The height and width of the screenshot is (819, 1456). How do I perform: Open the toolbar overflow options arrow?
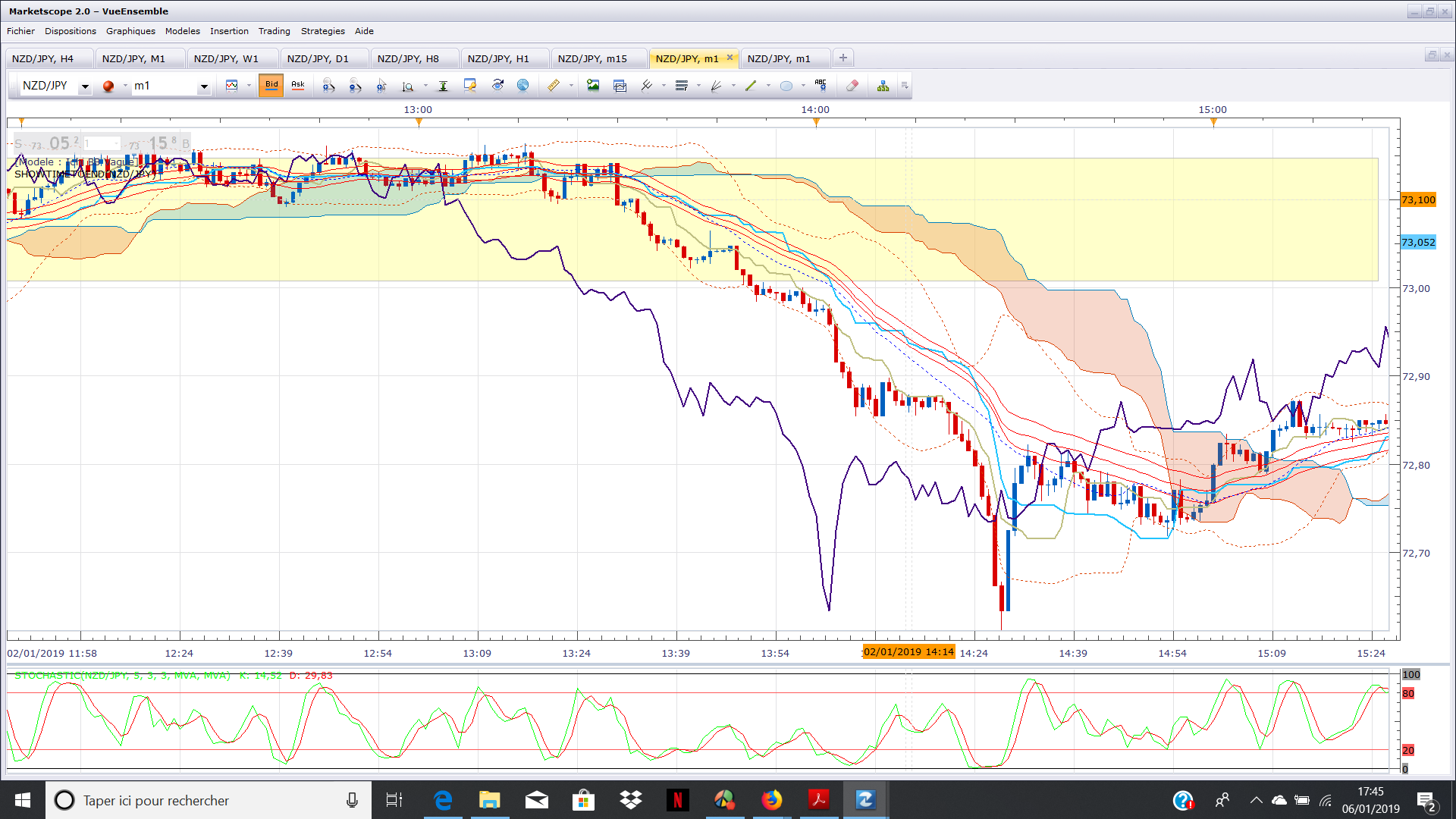[905, 86]
